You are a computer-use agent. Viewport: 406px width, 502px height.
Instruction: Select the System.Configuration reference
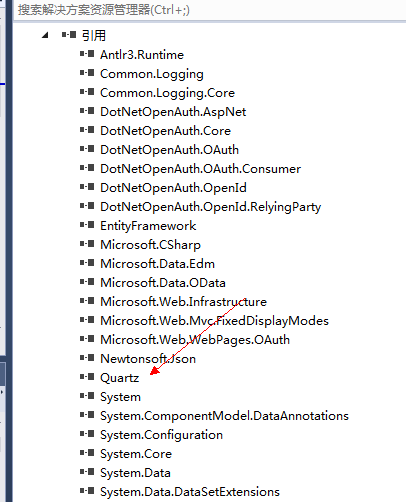[x=161, y=435]
